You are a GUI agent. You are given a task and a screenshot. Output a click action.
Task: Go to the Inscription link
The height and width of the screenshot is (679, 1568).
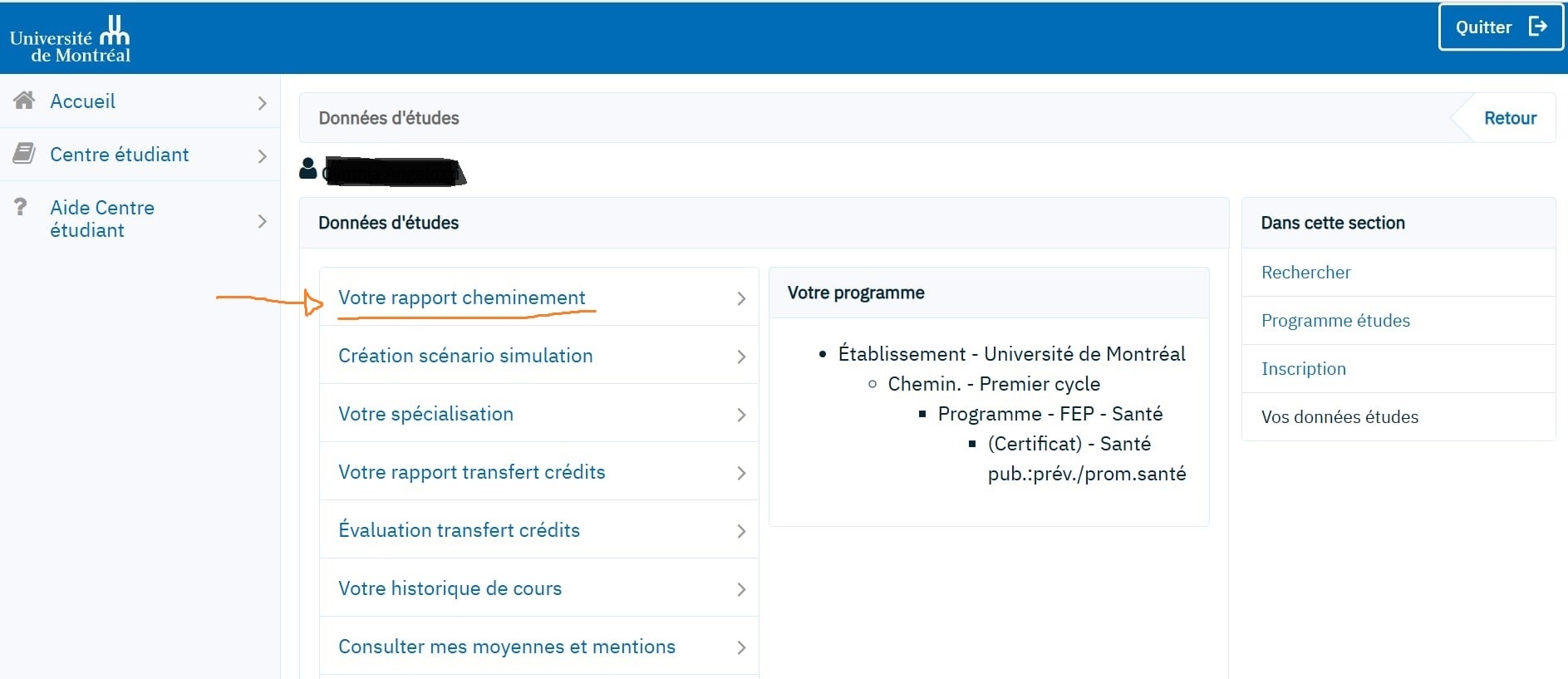tap(1303, 369)
